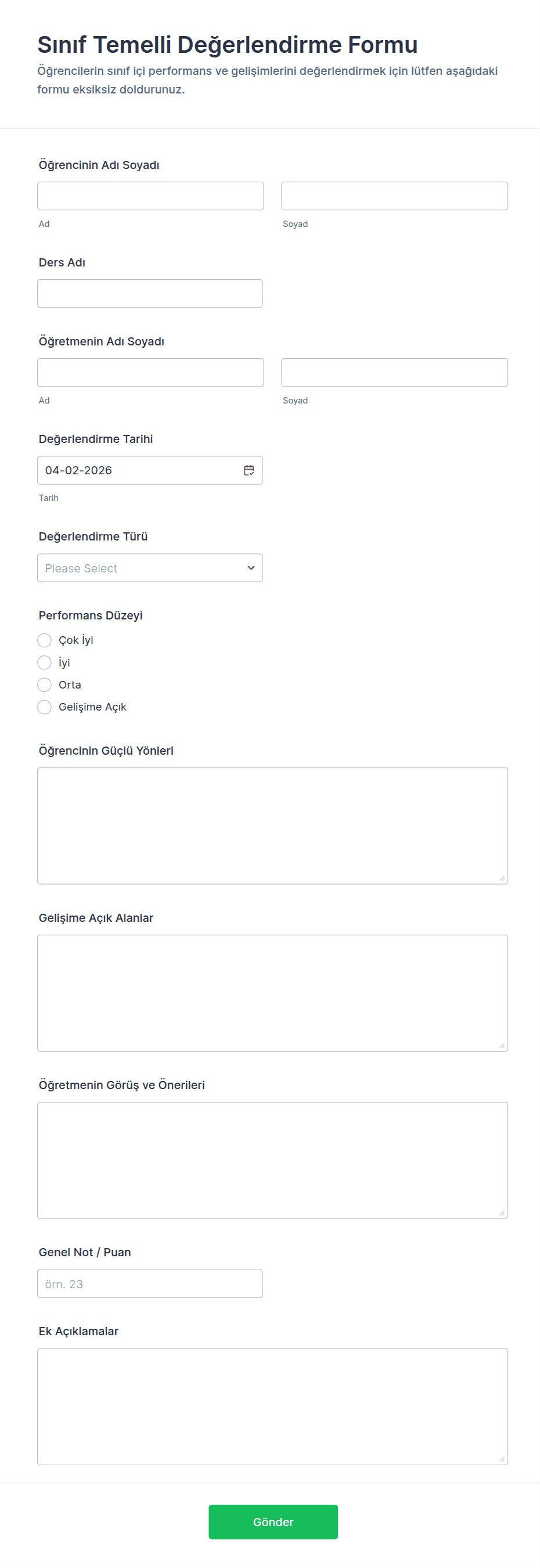Focus the Ek Açıklamalar text area
540x1568 pixels.
coord(272,1406)
